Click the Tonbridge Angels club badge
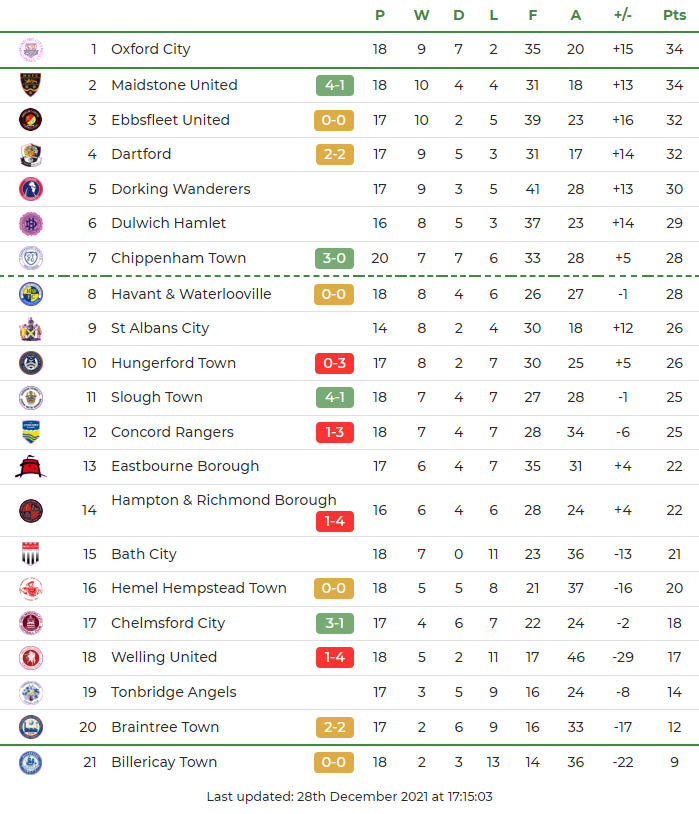The width and height of the screenshot is (699, 814). [x=31, y=692]
